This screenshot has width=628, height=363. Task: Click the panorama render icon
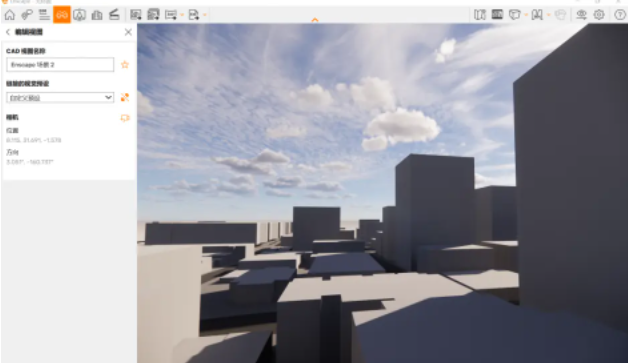coord(171,15)
